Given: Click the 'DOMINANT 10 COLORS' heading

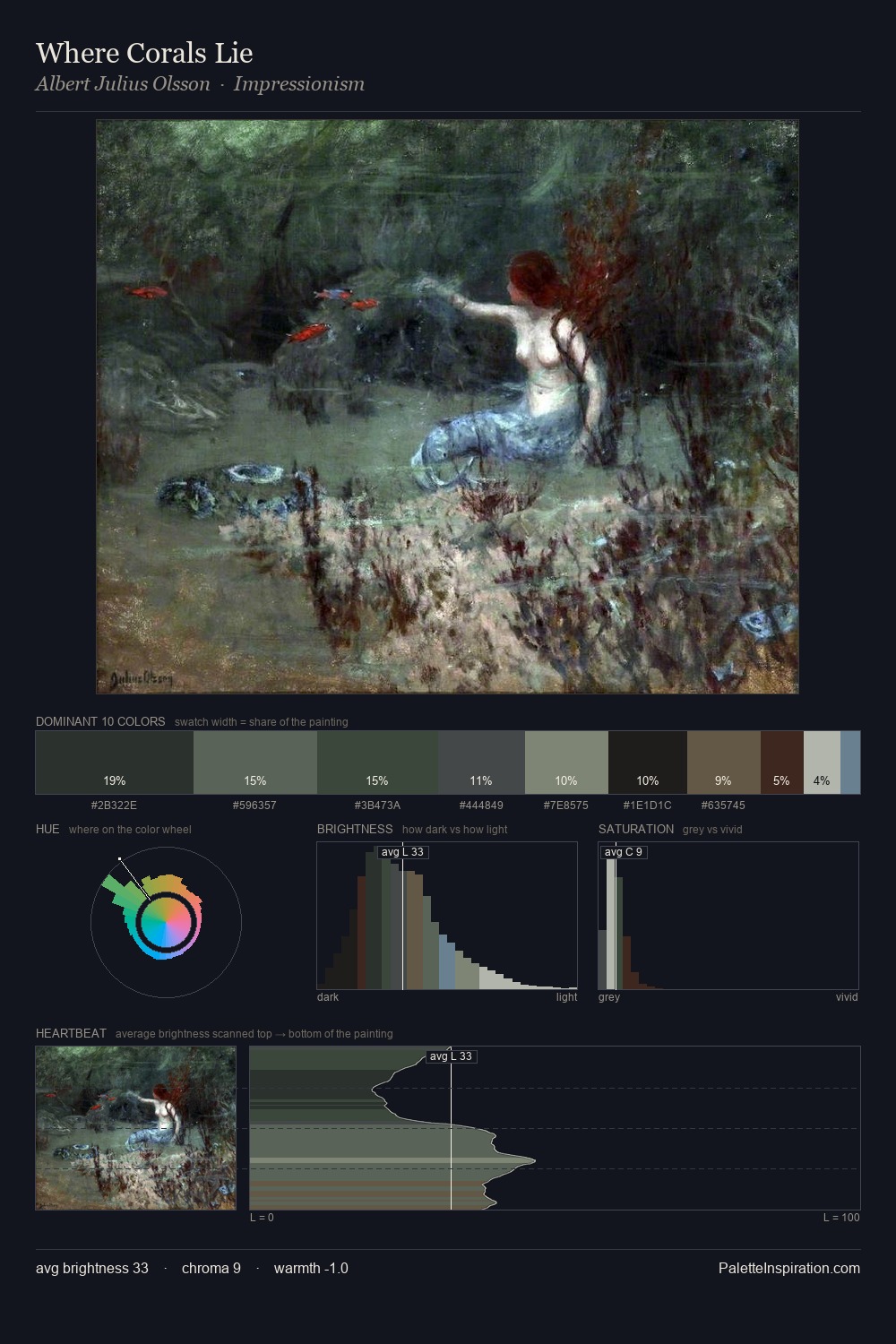Looking at the screenshot, I should 100,721.
